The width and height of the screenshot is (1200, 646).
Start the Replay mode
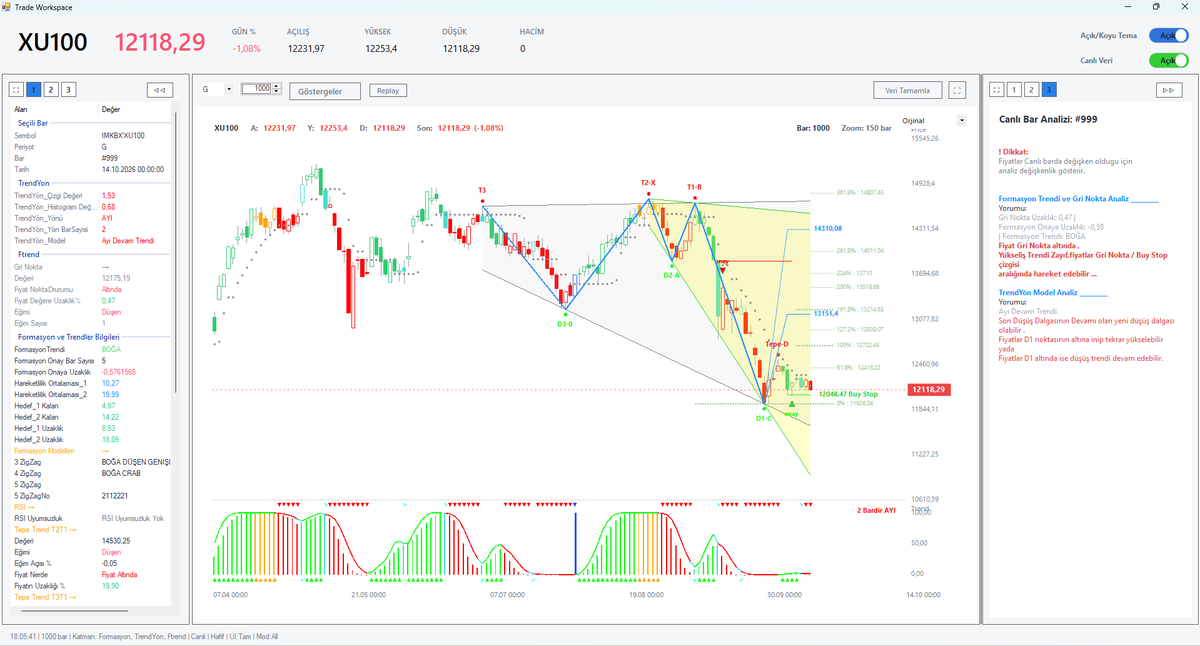388,90
